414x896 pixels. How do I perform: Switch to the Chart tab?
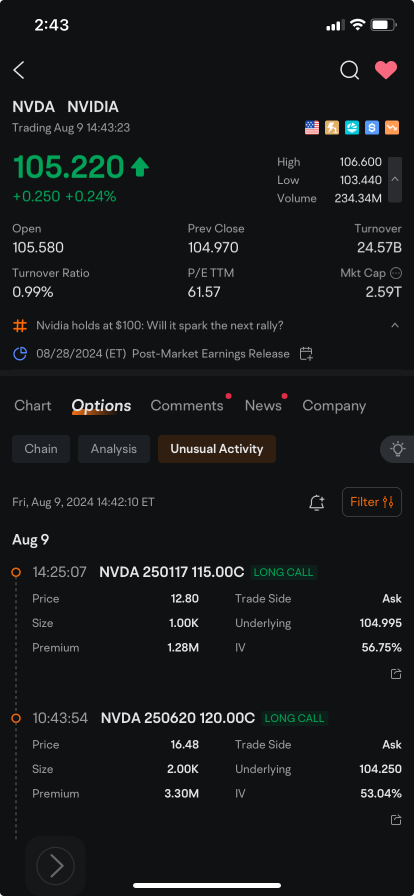pyautogui.click(x=33, y=406)
